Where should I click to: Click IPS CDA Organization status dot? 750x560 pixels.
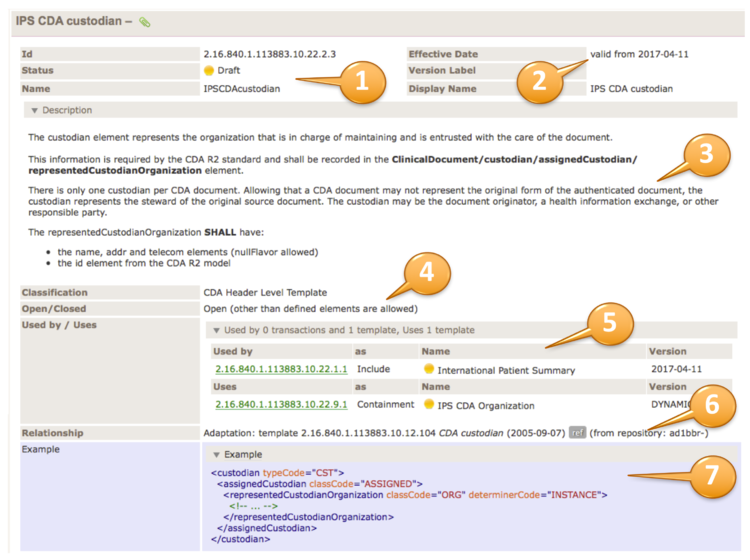pos(429,404)
